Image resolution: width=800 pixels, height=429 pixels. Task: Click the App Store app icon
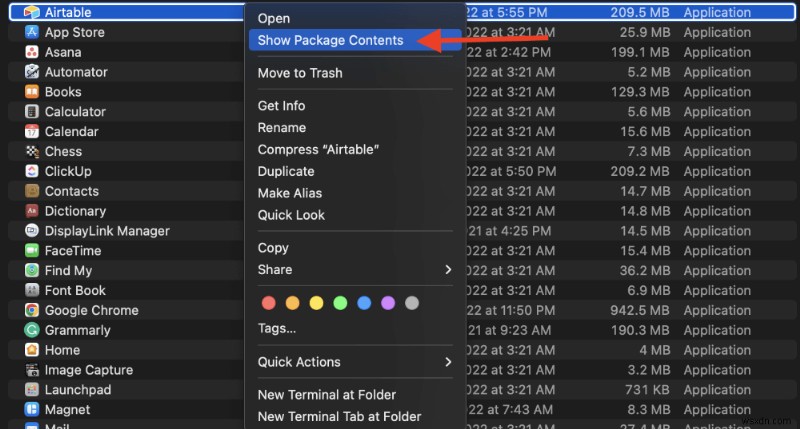click(32, 32)
